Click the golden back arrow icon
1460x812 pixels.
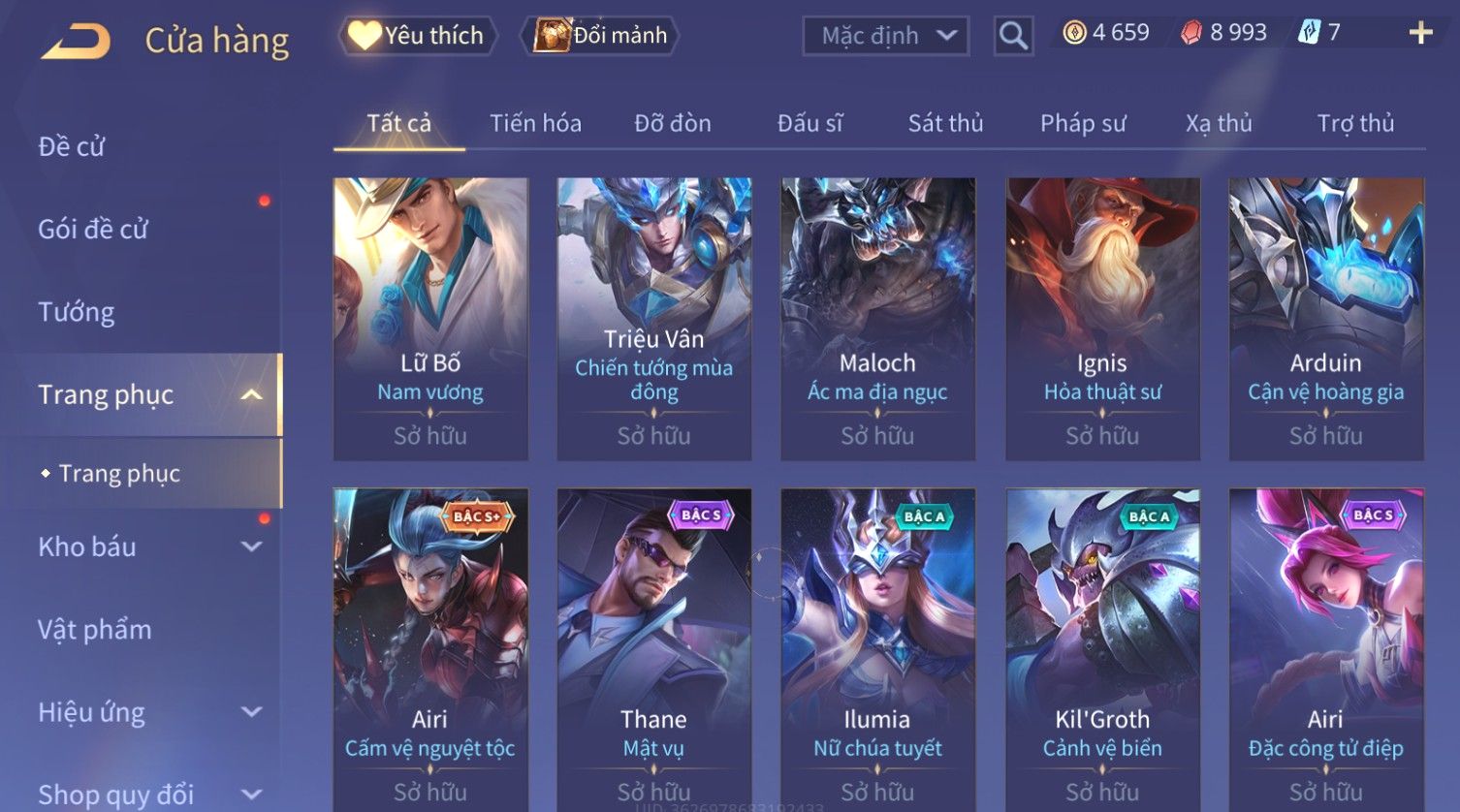pyautogui.click(x=76, y=42)
